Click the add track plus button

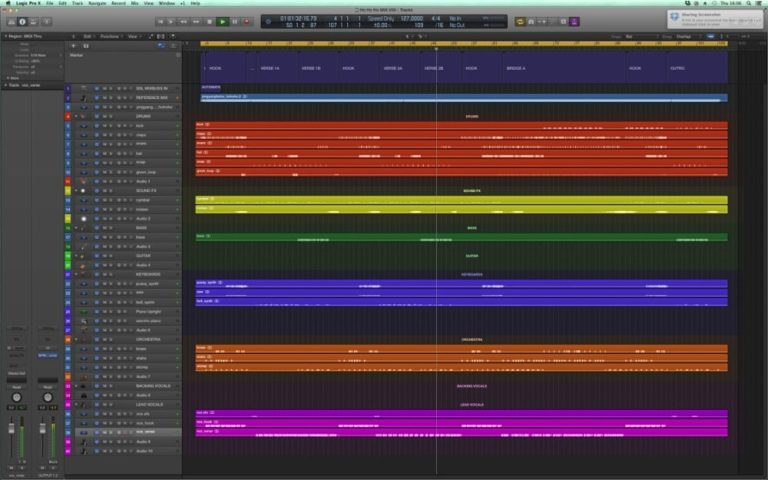pyautogui.click(x=73, y=45)
